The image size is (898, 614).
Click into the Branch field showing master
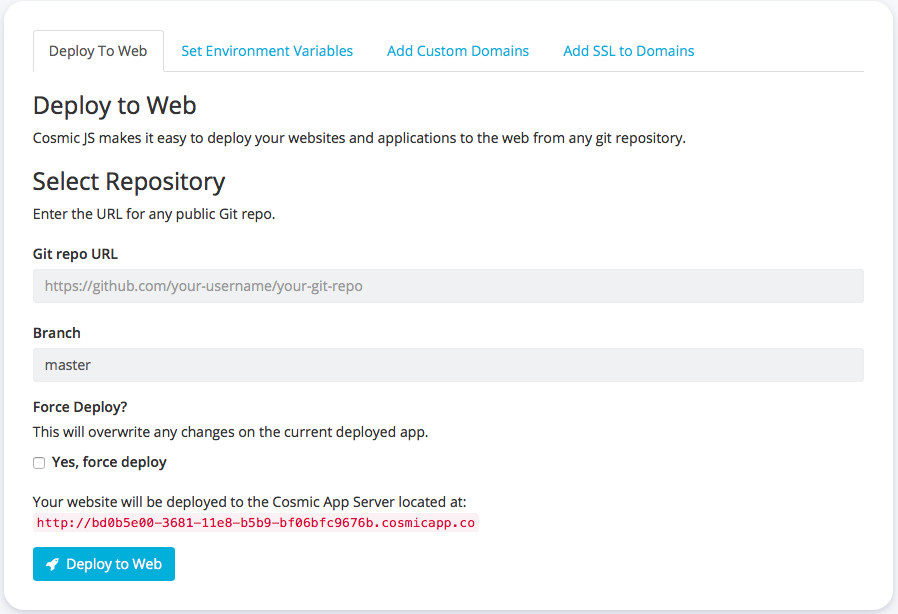tap(448, 365)
